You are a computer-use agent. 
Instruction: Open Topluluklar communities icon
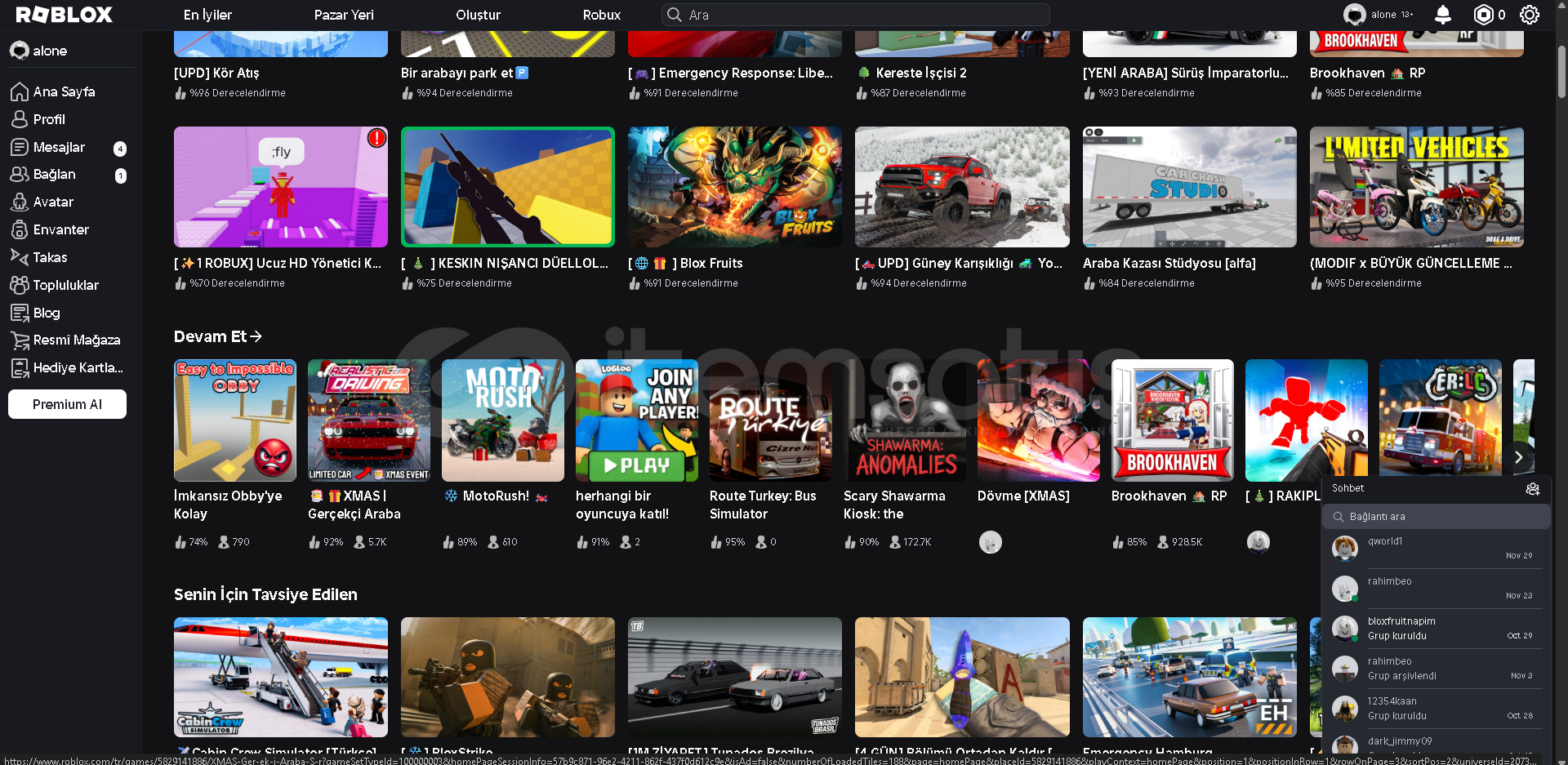pyautogui.click(x=20, y=285)
